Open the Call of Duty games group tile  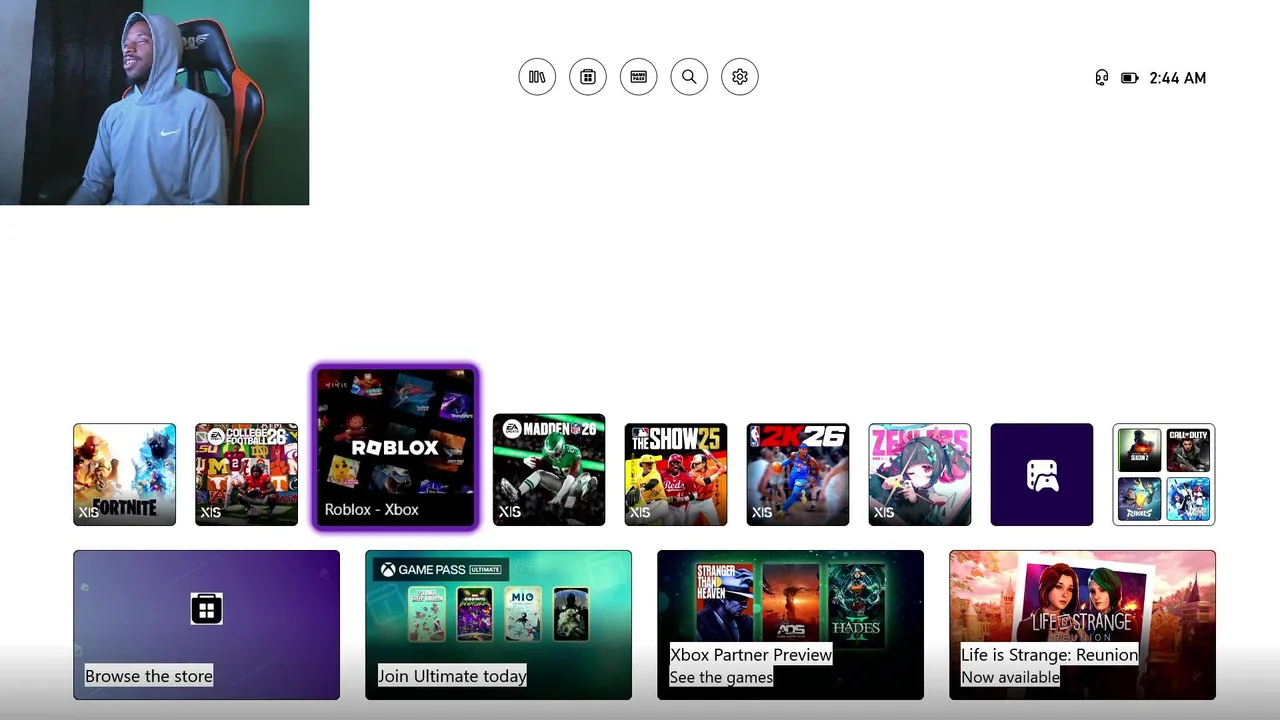point(1164,475)
